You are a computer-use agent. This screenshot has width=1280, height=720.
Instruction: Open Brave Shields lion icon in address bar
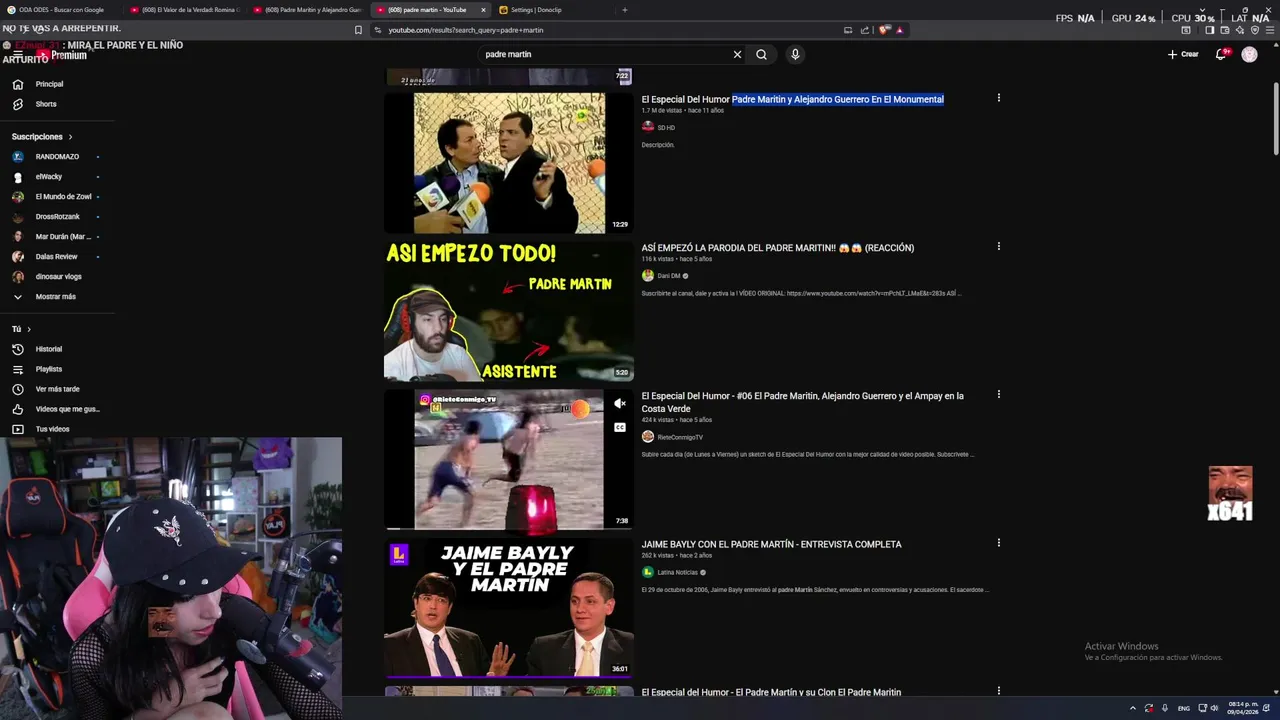pos(884,30)
